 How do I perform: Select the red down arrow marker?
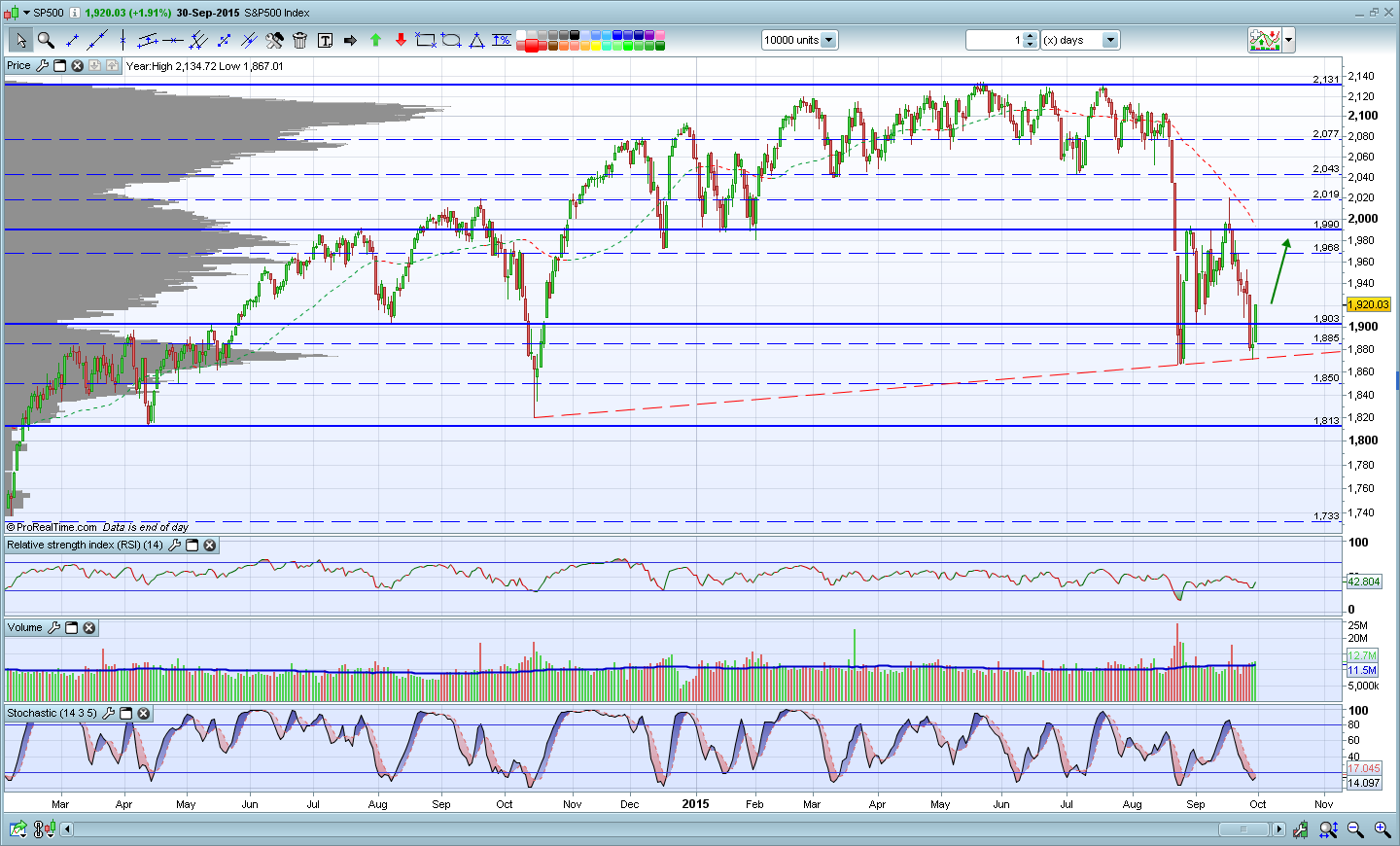(401, 40)
